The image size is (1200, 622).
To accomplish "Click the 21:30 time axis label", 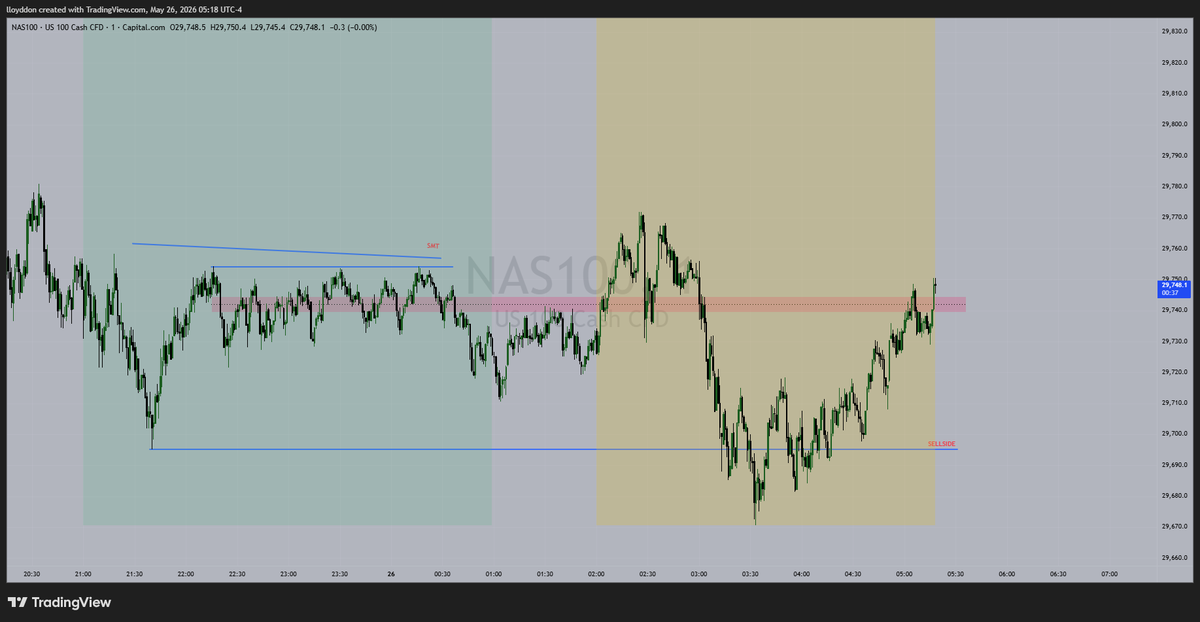I will pyautogui.click(x=135, y=574).
